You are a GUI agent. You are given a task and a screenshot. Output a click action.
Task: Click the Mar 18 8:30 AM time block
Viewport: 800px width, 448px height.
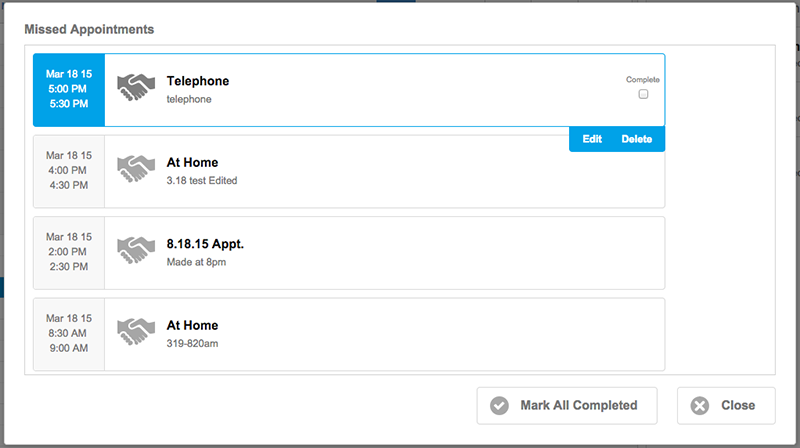point(69,334)
